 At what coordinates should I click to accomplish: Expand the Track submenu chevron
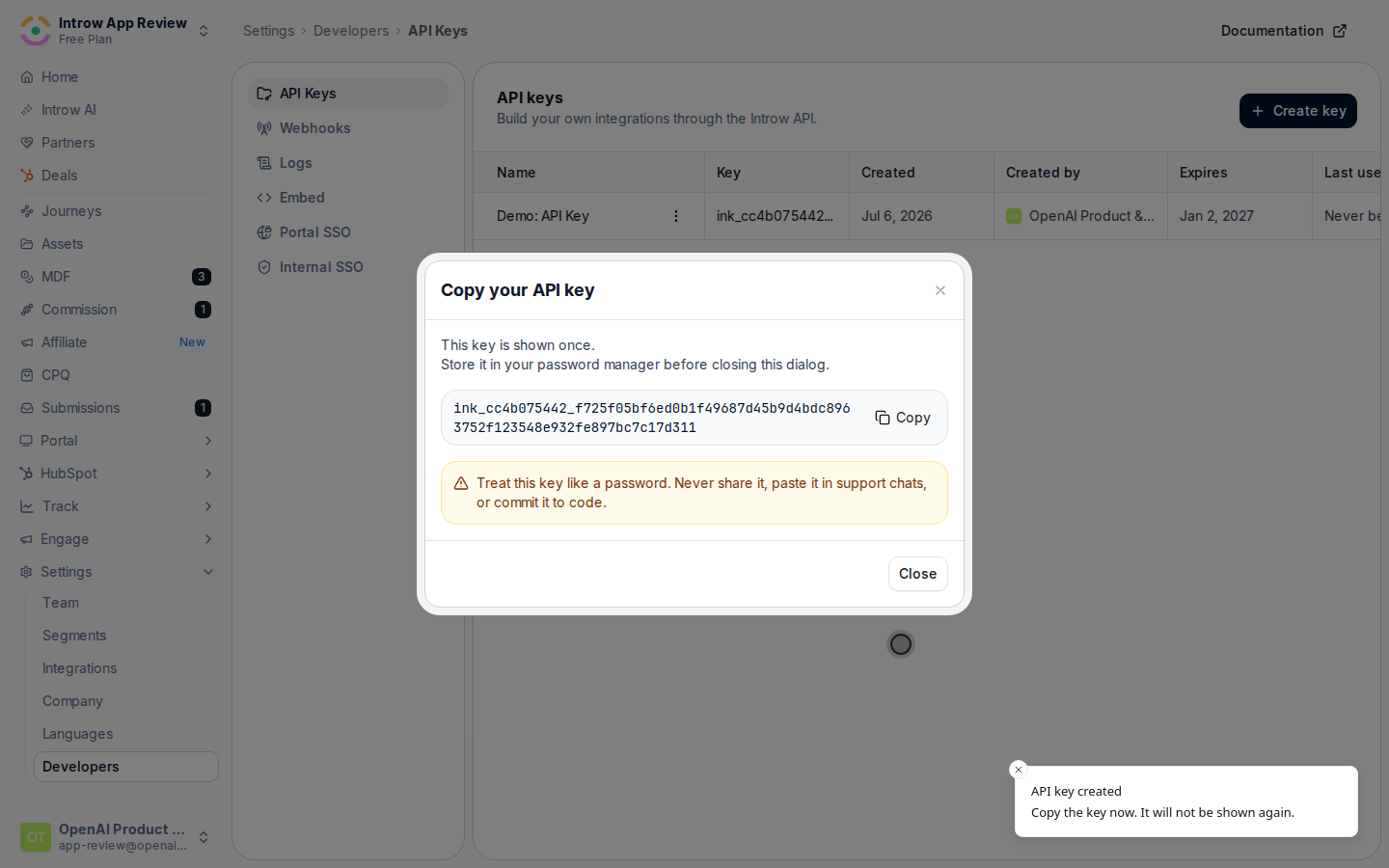pyautogui.click(x=208, y=506)
